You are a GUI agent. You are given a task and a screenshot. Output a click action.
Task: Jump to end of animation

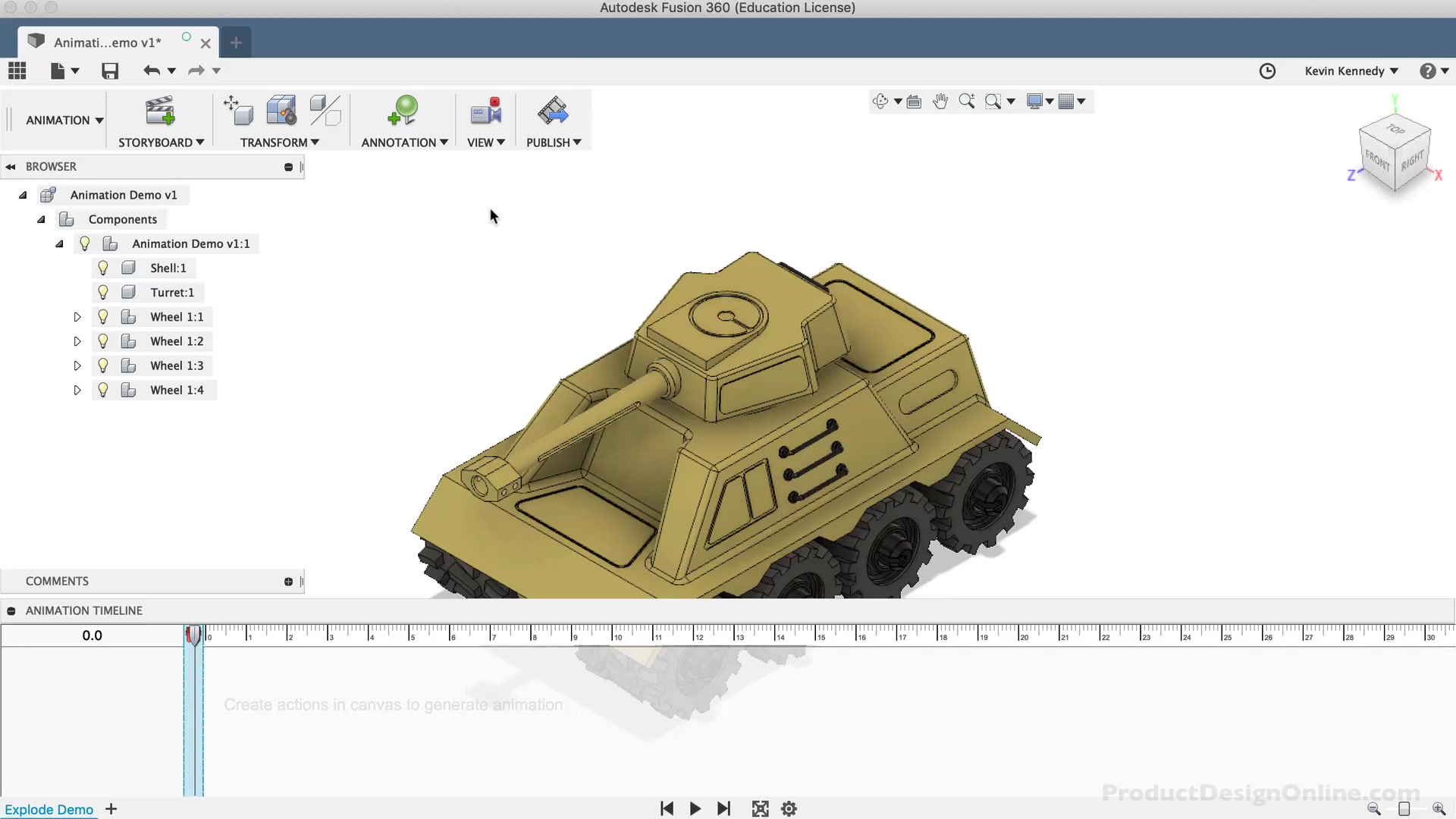point(723,808)
